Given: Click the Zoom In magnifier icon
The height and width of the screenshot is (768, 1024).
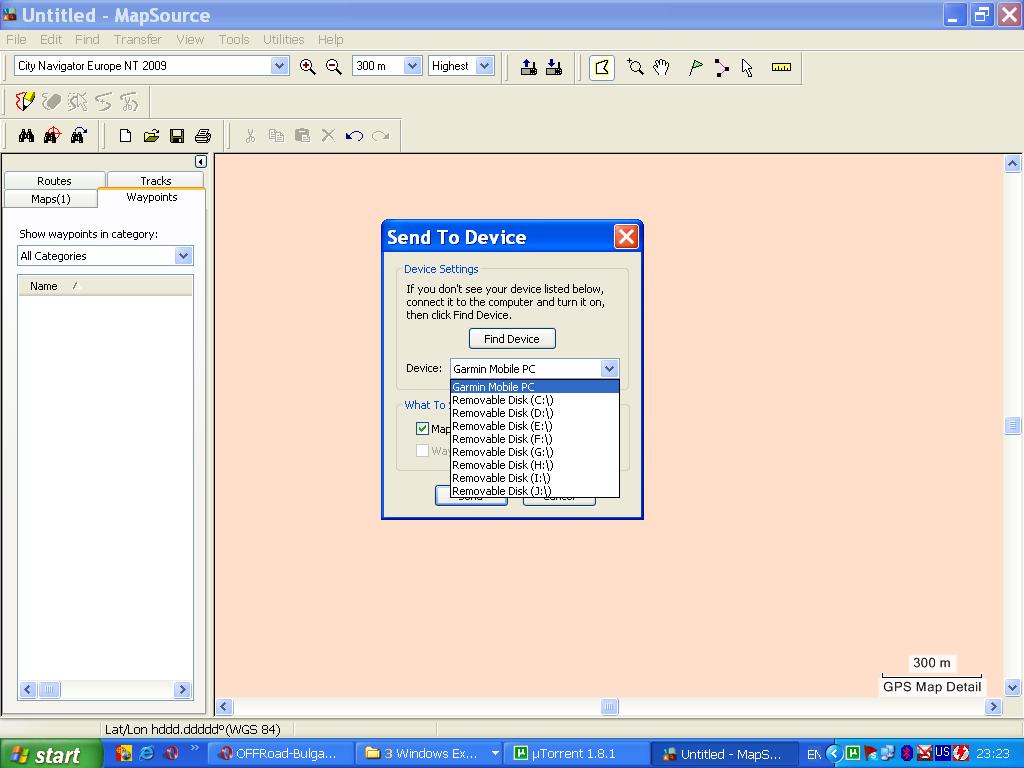Looking at the screenshot, I should (x=308, y=66).
